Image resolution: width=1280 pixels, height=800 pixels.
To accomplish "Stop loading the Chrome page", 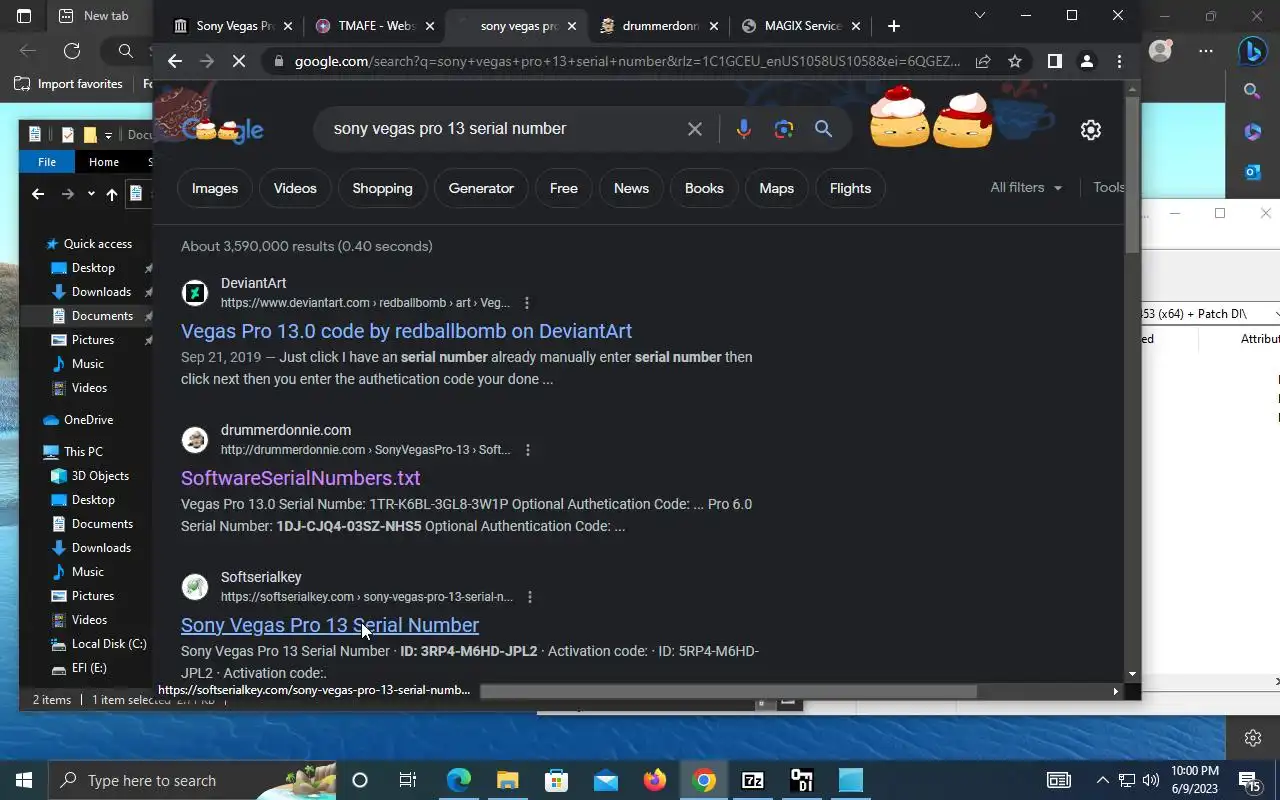I will pos(239,61).
